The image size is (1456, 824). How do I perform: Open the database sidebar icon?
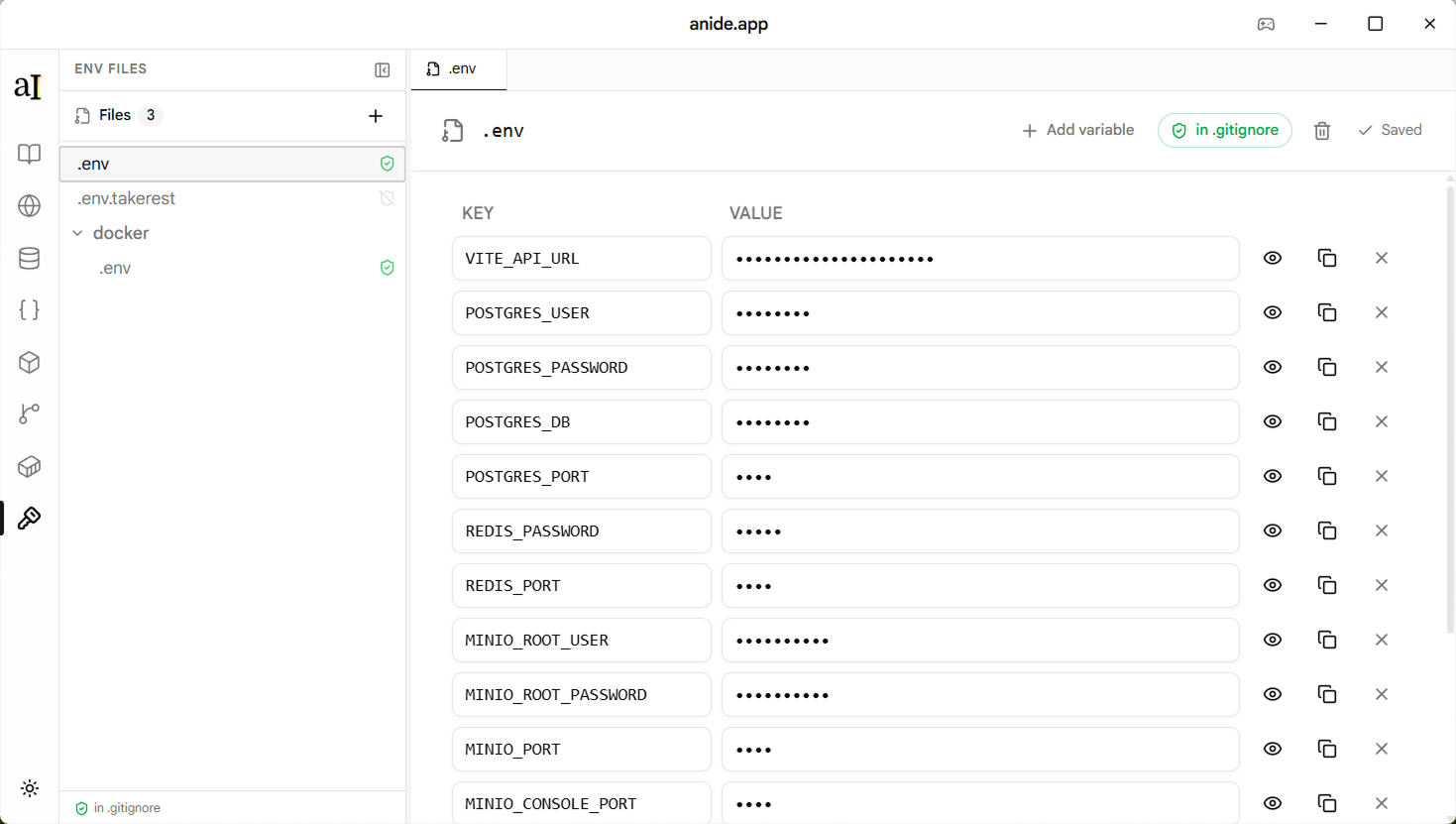click(x=30, y=258)
